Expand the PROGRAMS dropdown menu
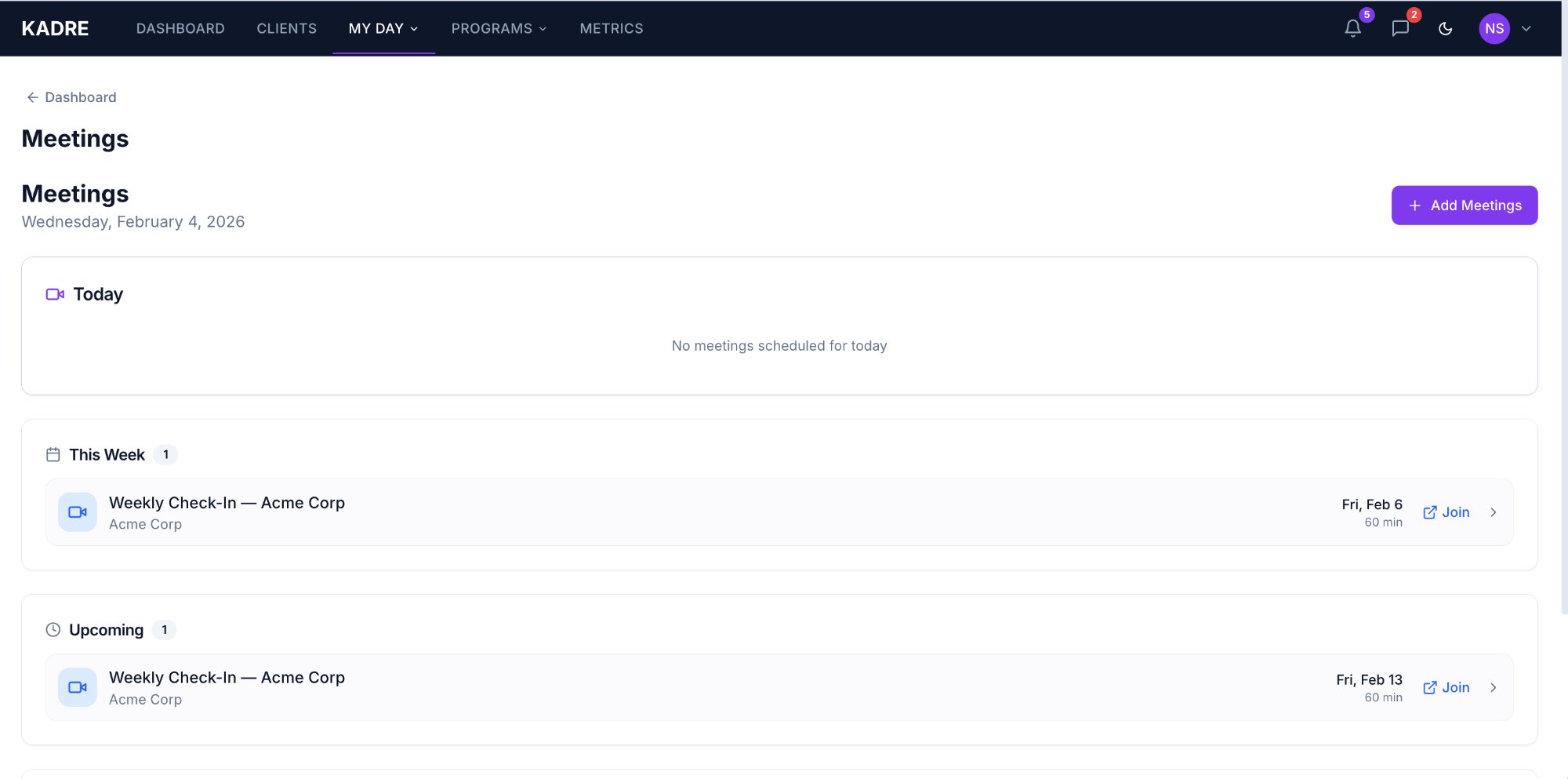This screenshot has width=1568, height=779. click(x=499, y=29)
